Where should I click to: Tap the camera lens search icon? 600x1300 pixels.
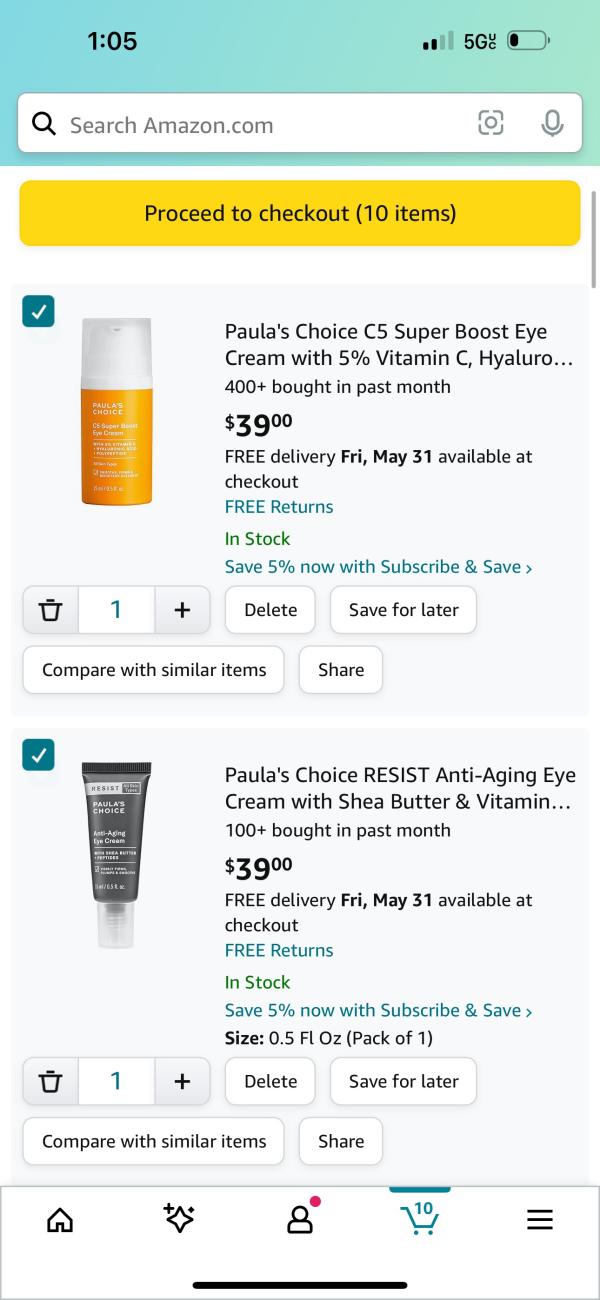pyautogui.click(x=490, y=124)
